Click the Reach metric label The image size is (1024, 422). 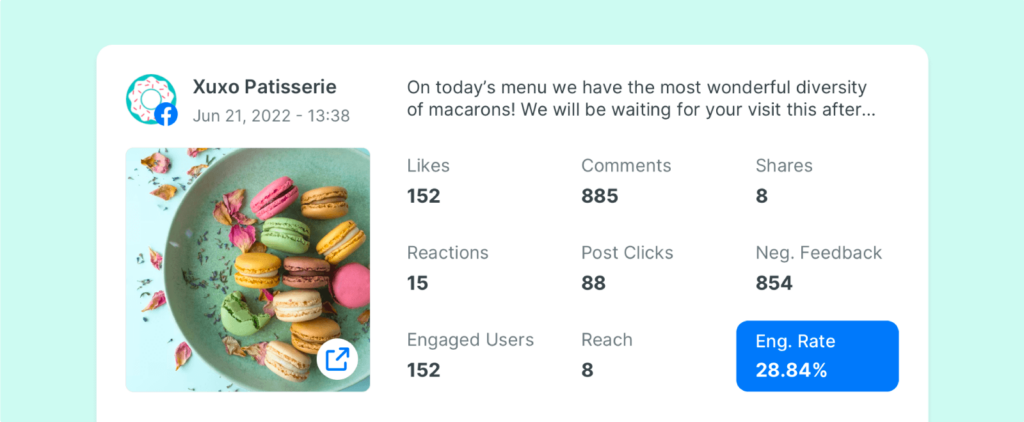coord(607,340)
